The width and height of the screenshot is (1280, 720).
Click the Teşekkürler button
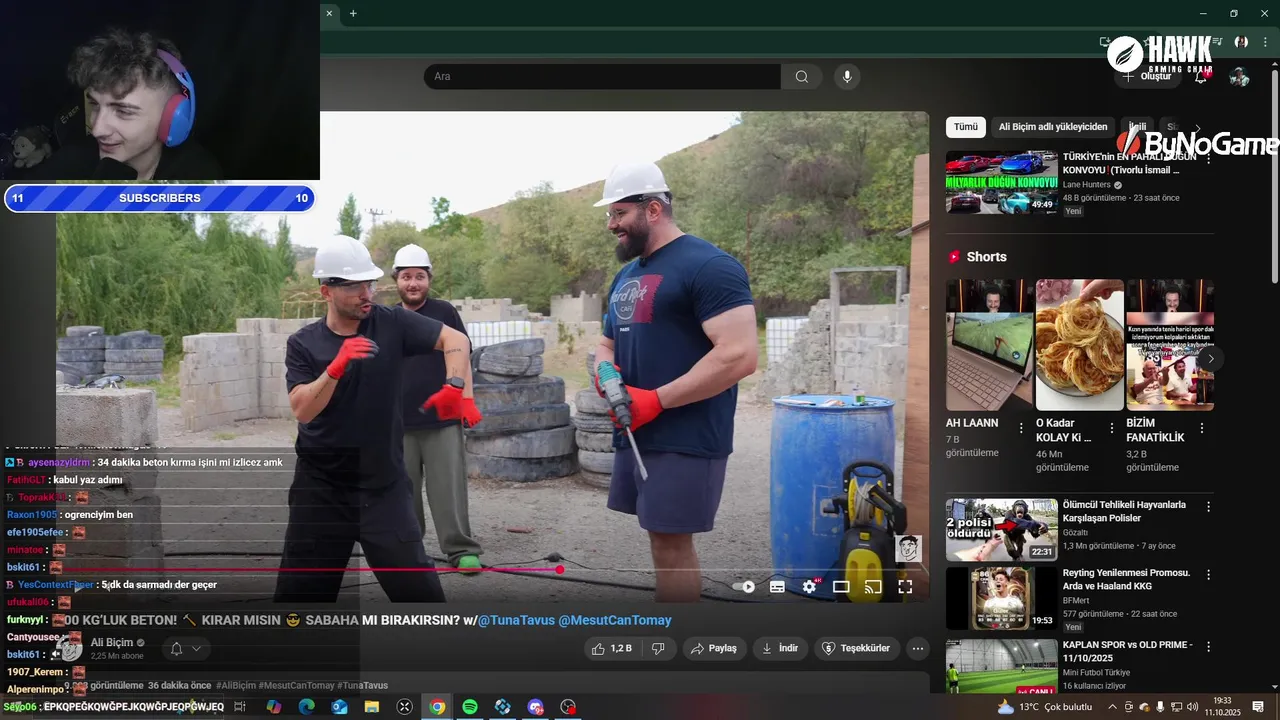[x=856, y=648]
